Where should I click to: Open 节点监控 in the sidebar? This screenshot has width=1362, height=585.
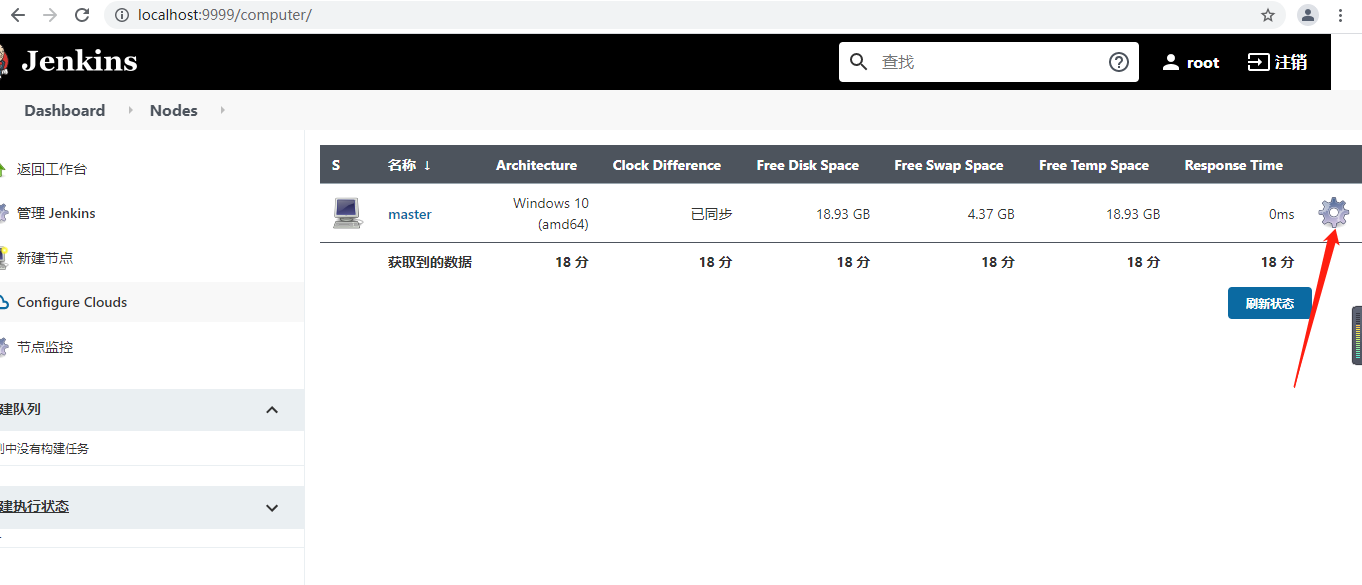pos(45,347)
